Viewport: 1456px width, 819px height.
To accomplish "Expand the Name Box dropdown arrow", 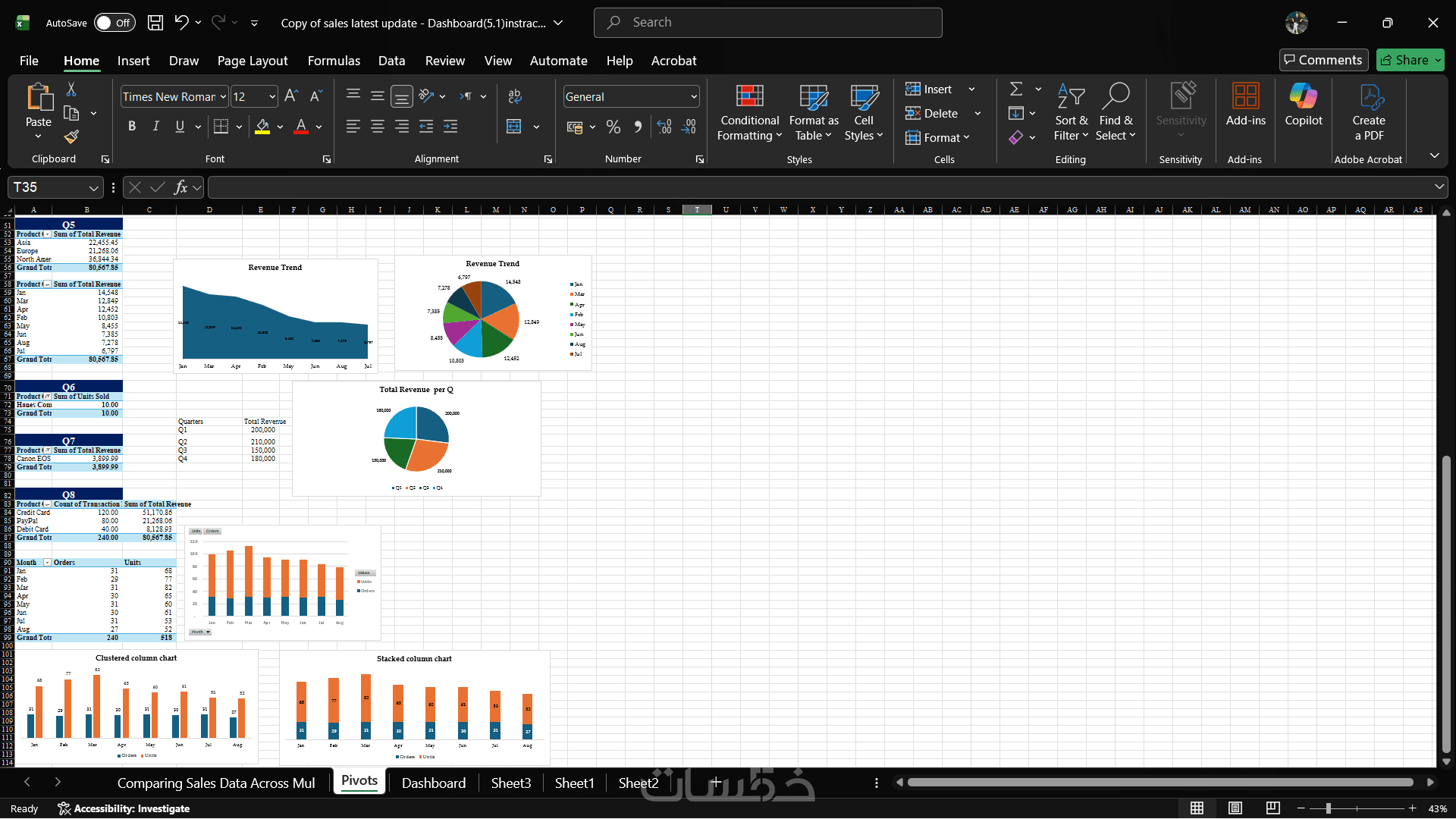I will point(93,187).
